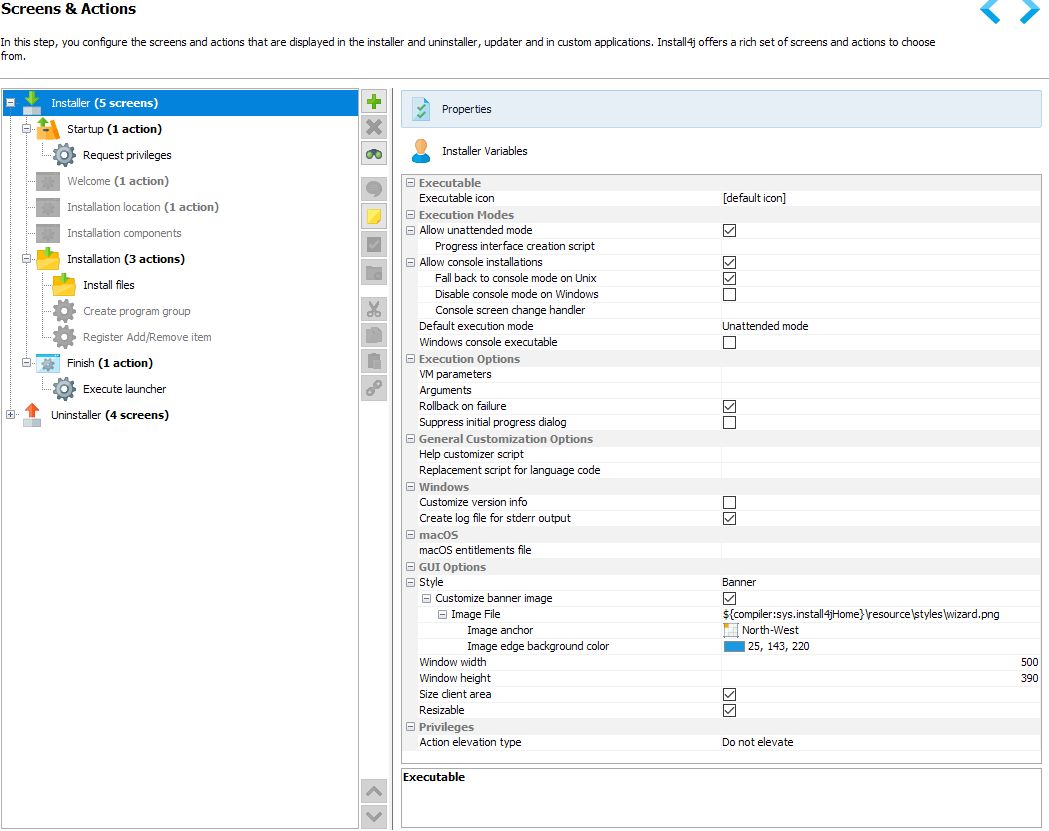
Task: Collapse the GUI Options section
Action: (x=411, y=567)
